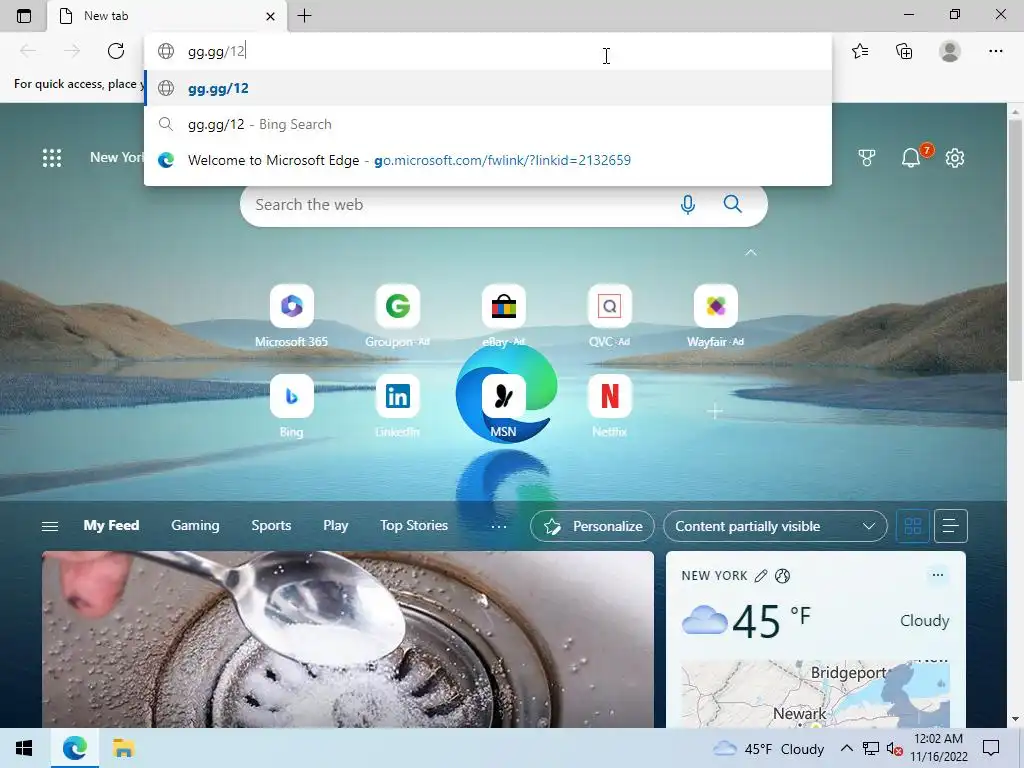Open the app launcher grid icon
The width and height of the screenshot is (1024, 768).
click(52, 157)
